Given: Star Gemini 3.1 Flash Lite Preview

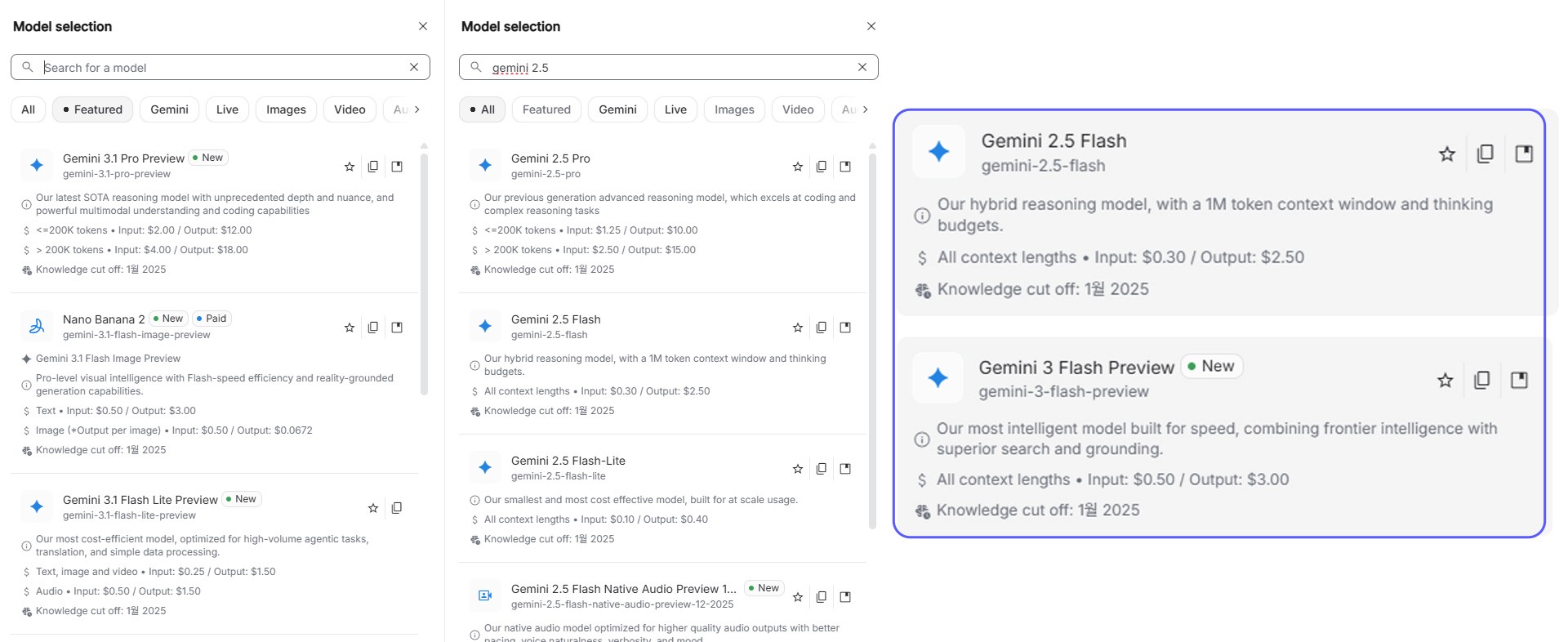Looking at the screenshot, I should [373, 508].
